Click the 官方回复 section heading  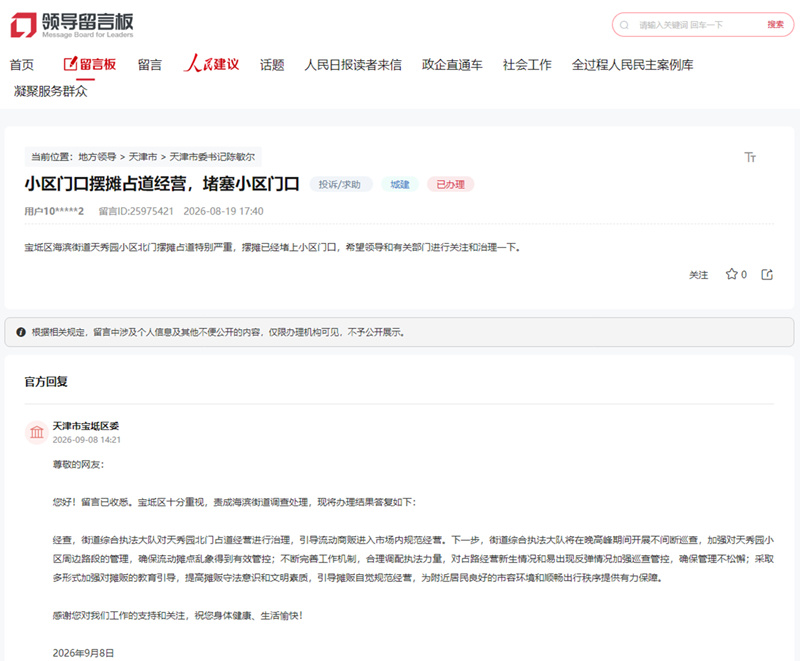click(46, 382)
